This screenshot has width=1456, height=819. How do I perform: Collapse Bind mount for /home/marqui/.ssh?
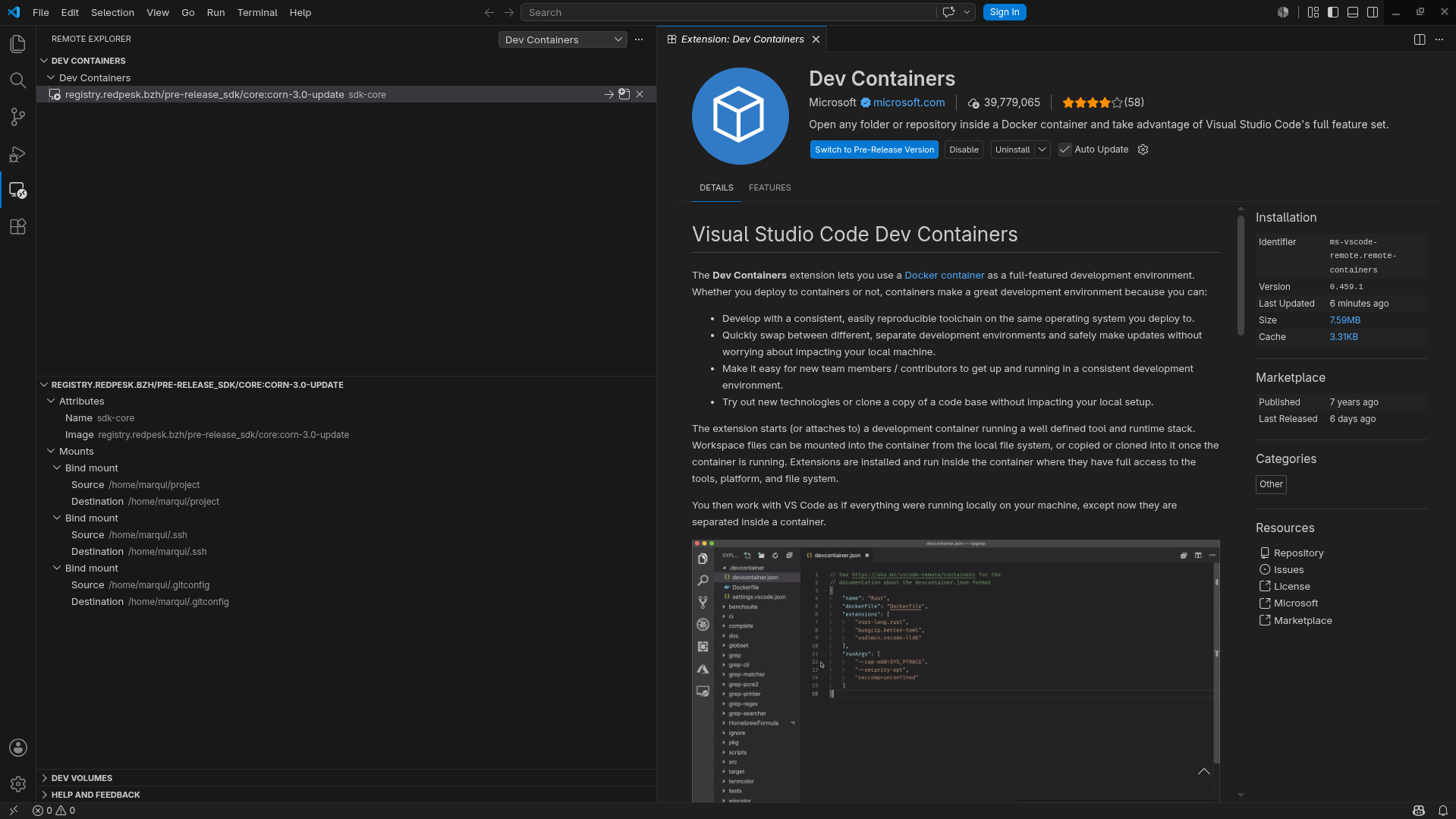click(x=57, y=518)
